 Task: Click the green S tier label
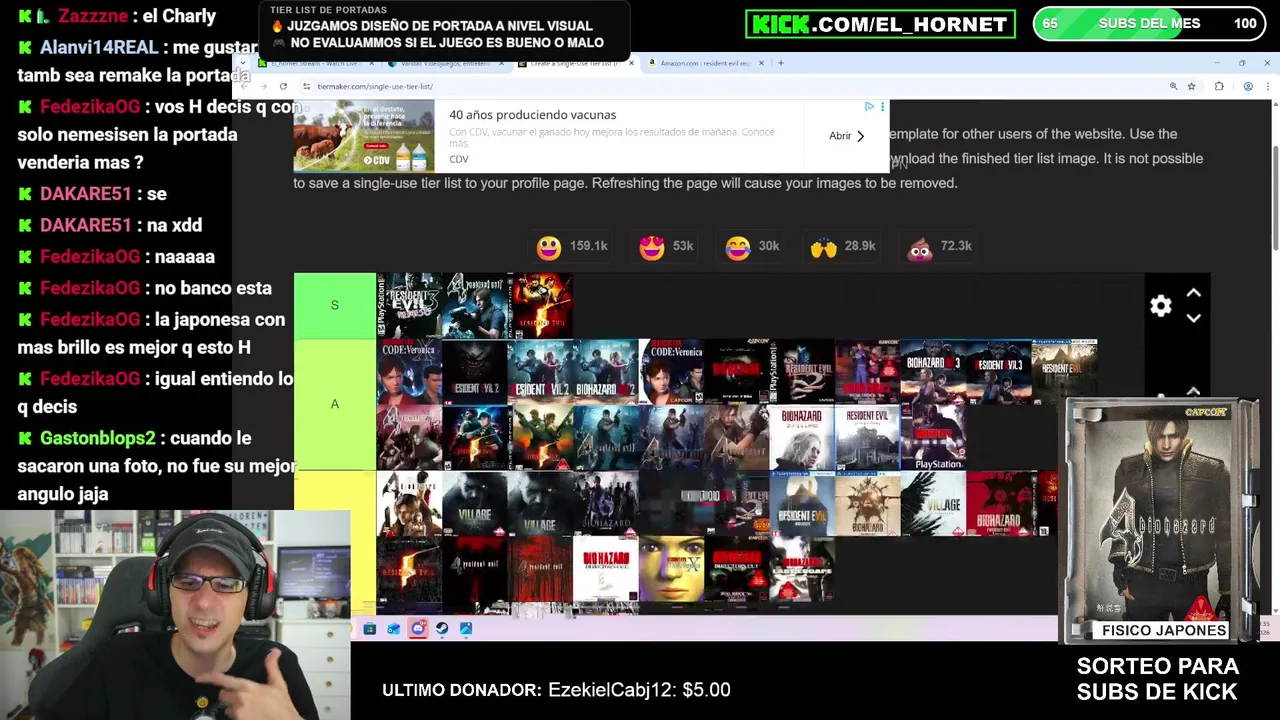335,305
